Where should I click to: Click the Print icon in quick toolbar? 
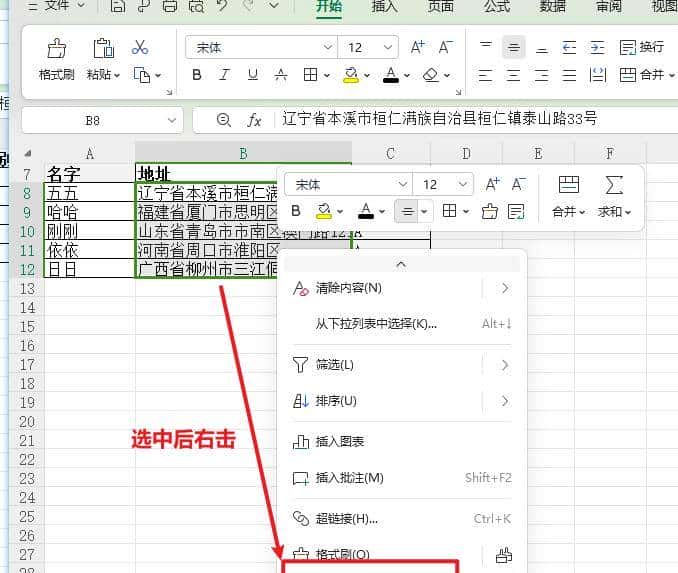170,6
